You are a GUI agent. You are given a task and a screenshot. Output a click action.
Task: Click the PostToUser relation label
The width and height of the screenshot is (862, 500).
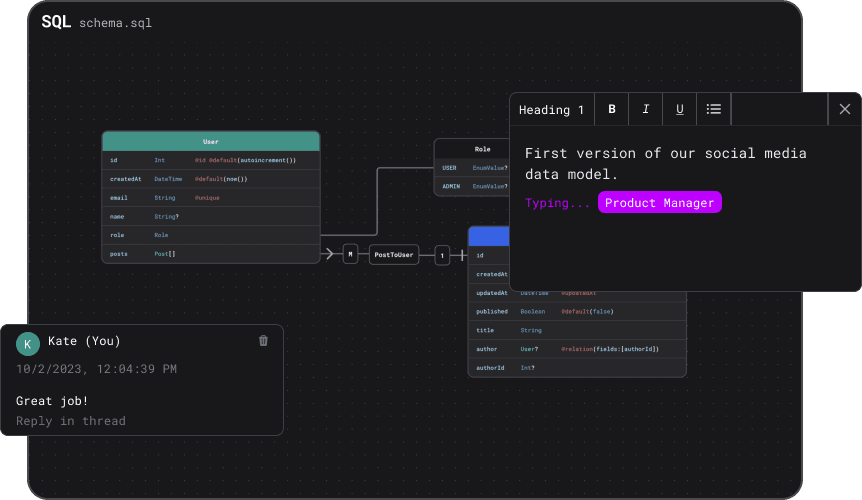(393, 255)
